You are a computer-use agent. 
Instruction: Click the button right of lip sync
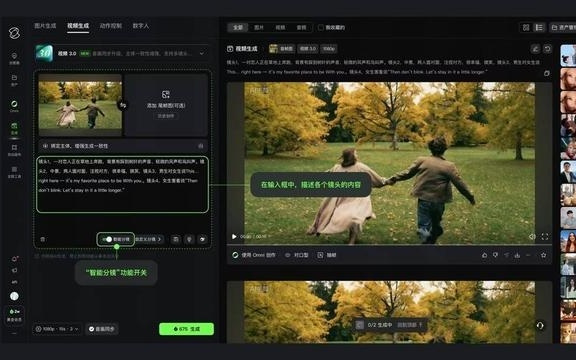pos(327,255)
